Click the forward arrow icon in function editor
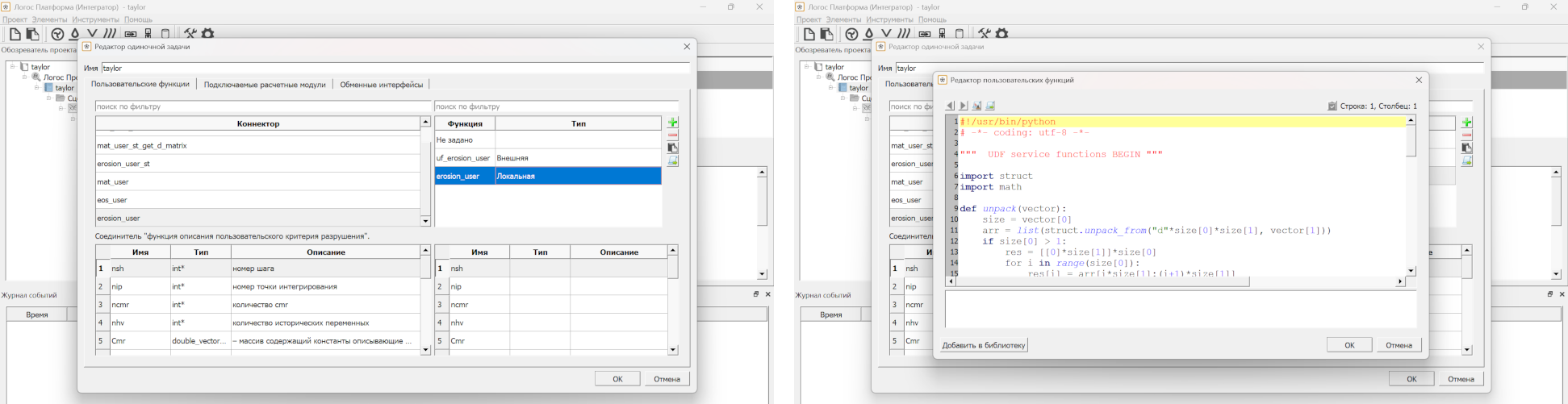This screenshot has height=404, width=1568. pos(963,106)
